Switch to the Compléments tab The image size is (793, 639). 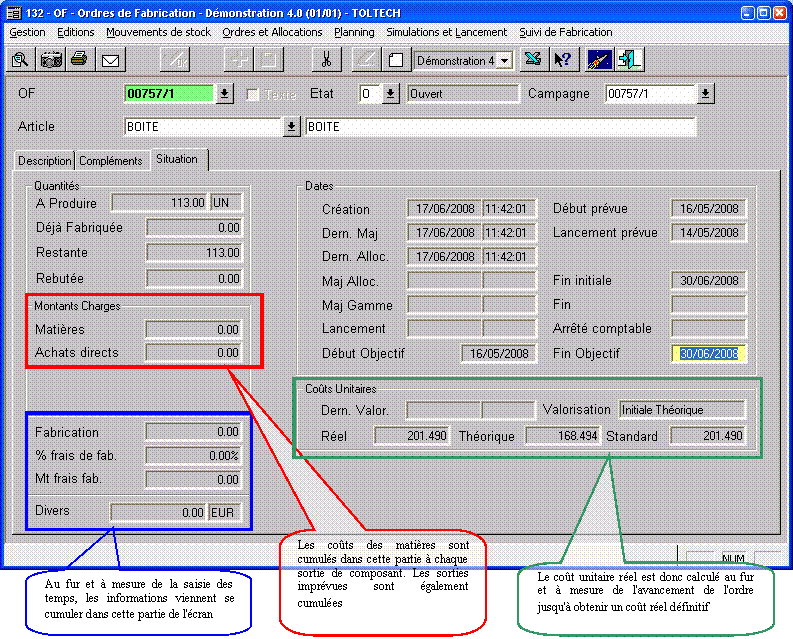pyautogui.click(x=111, y=161)
